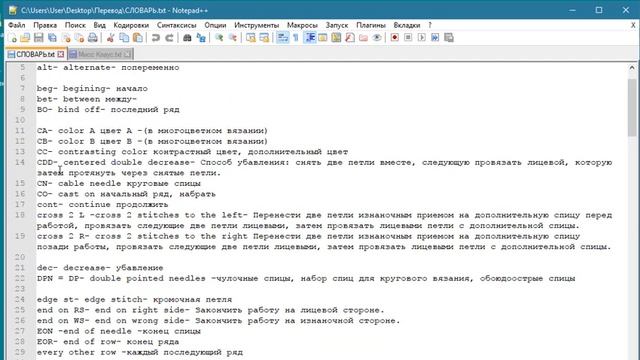Toggle the indent guide toolbar button
This screenshot has height=360, width=640.
(x=310, y=38)
